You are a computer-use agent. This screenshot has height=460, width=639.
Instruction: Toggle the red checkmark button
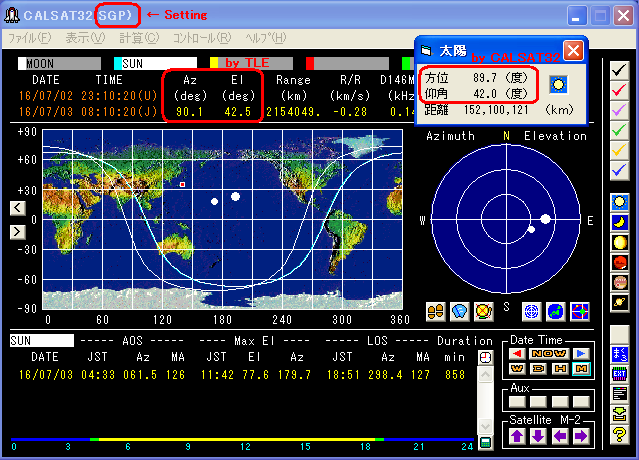(619, 90)
